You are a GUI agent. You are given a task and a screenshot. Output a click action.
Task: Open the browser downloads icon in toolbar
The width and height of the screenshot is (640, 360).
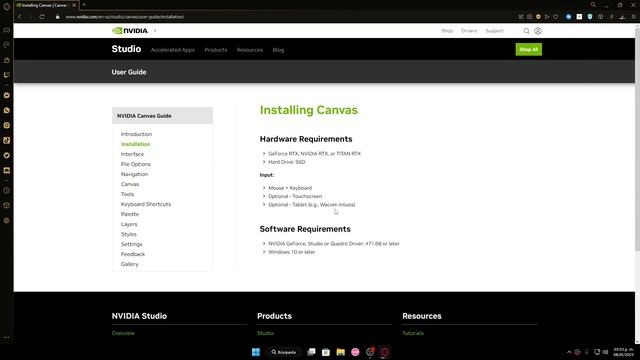pos(622,17)
